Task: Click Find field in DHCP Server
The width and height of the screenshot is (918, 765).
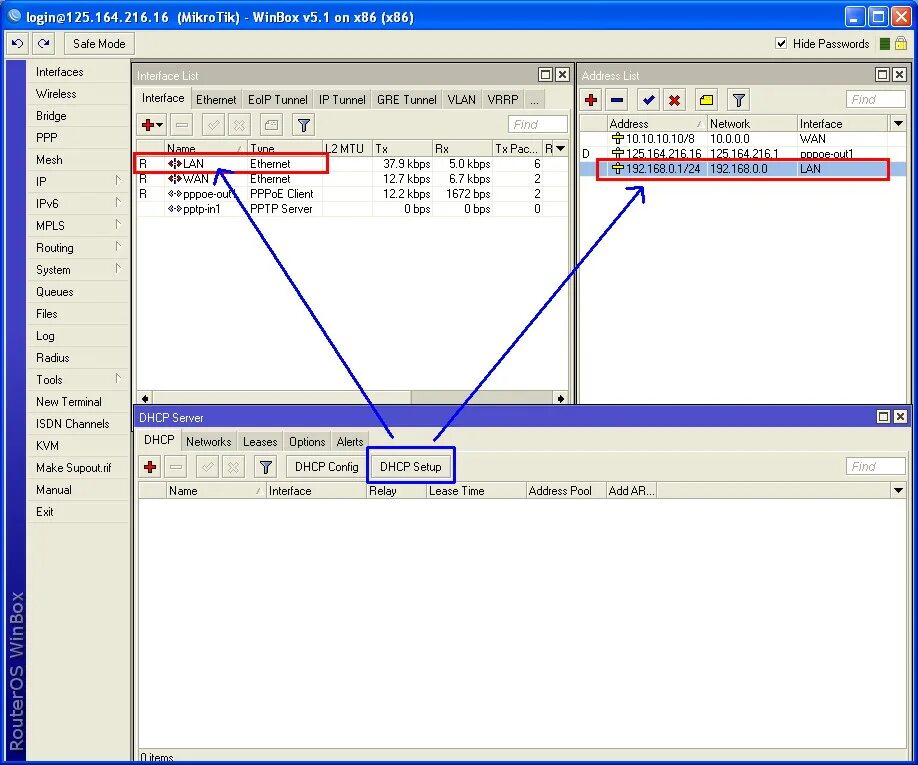Action: [x=876, y=466]
